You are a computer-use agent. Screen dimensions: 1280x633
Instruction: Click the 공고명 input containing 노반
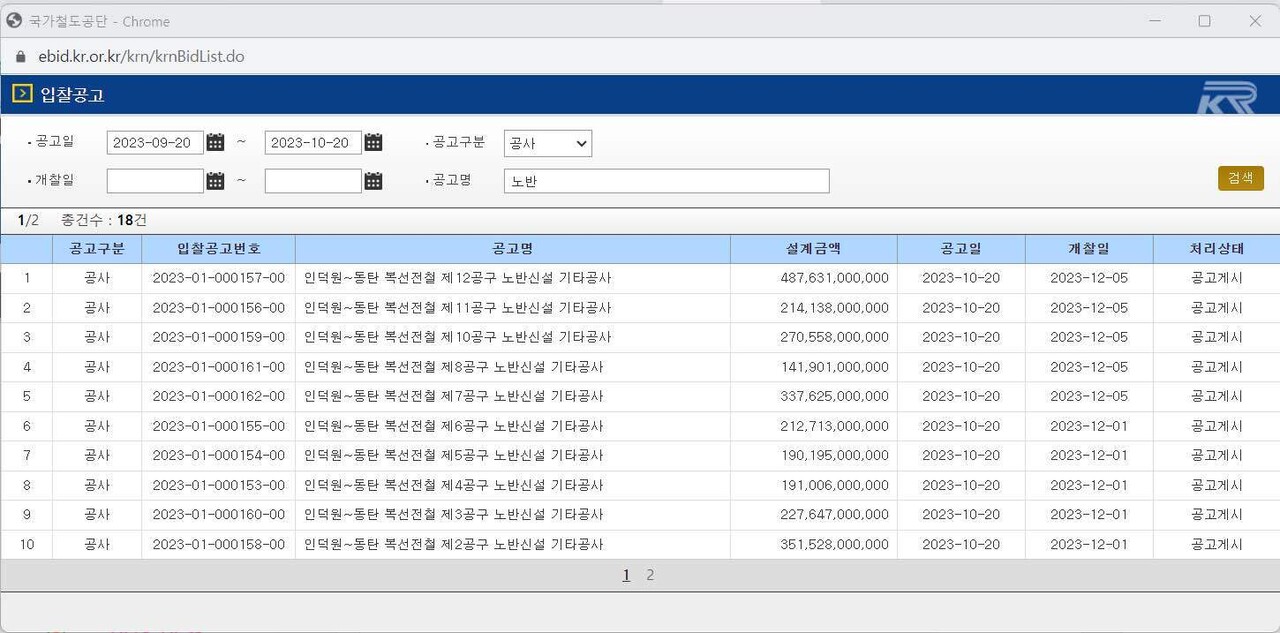[666, 181]
